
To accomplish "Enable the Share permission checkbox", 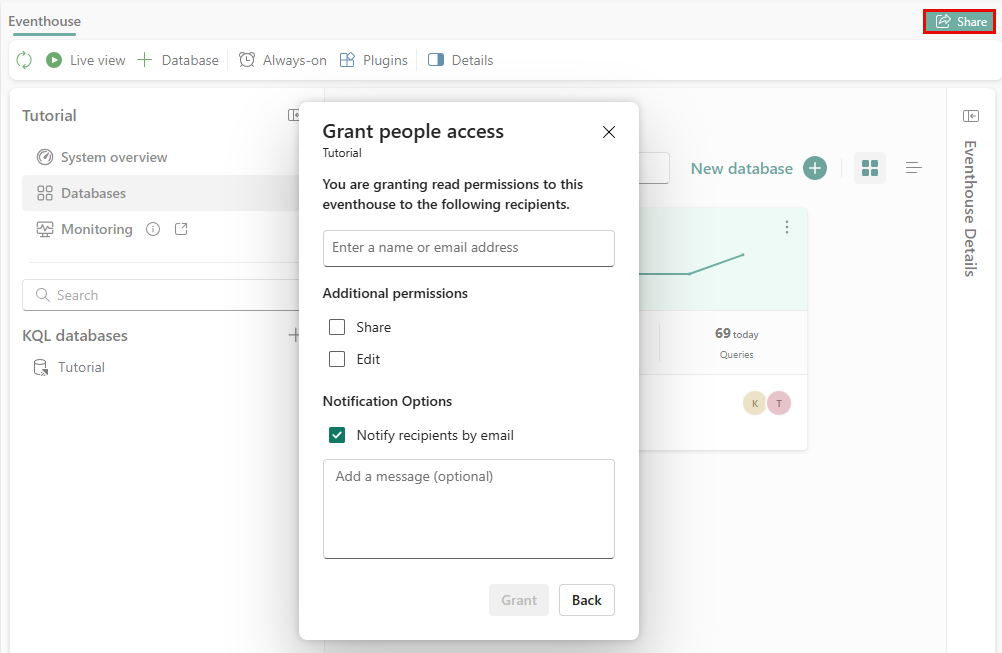I will [337, 327].
